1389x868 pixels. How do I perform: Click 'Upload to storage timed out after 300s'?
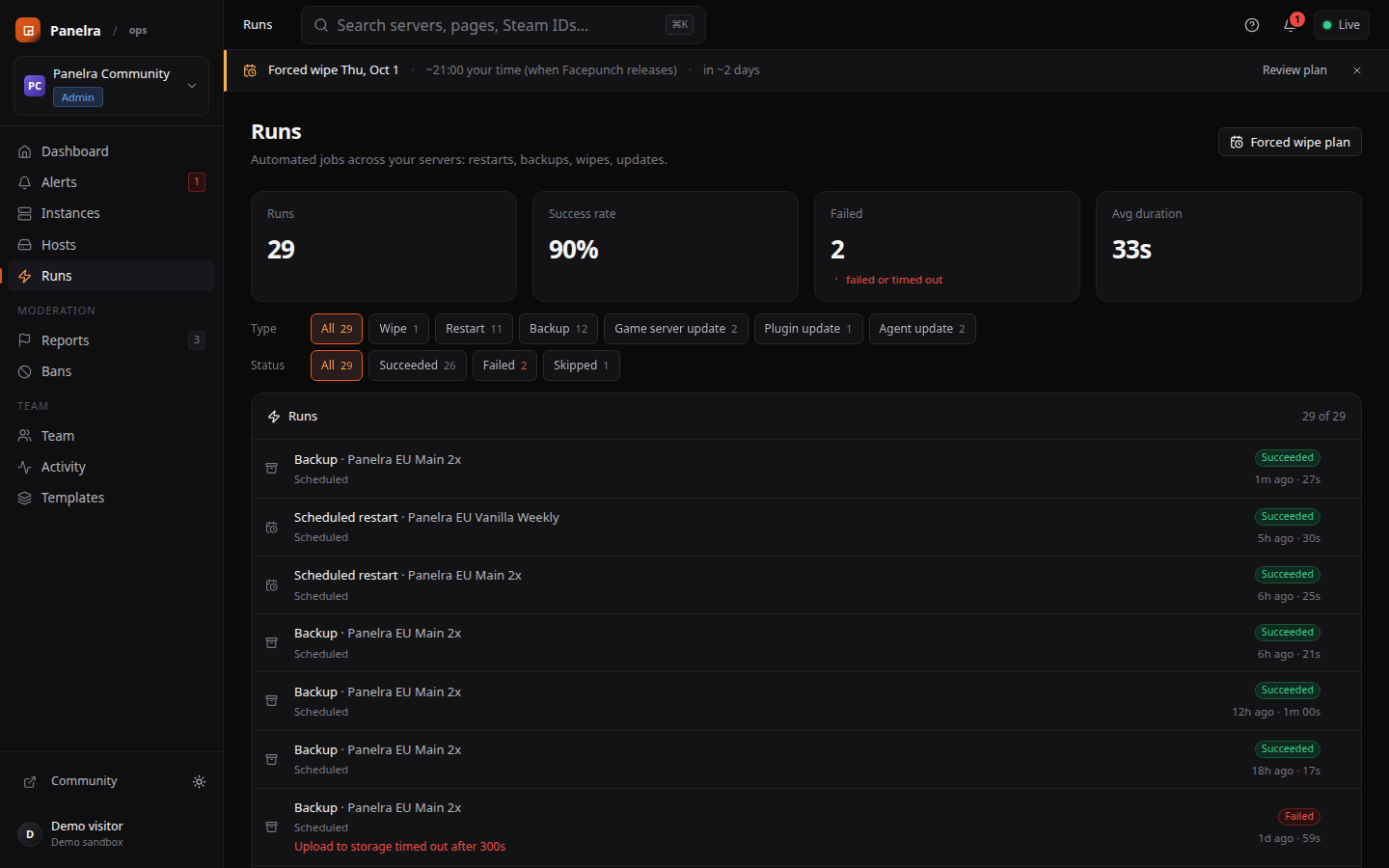pos(399,847)
